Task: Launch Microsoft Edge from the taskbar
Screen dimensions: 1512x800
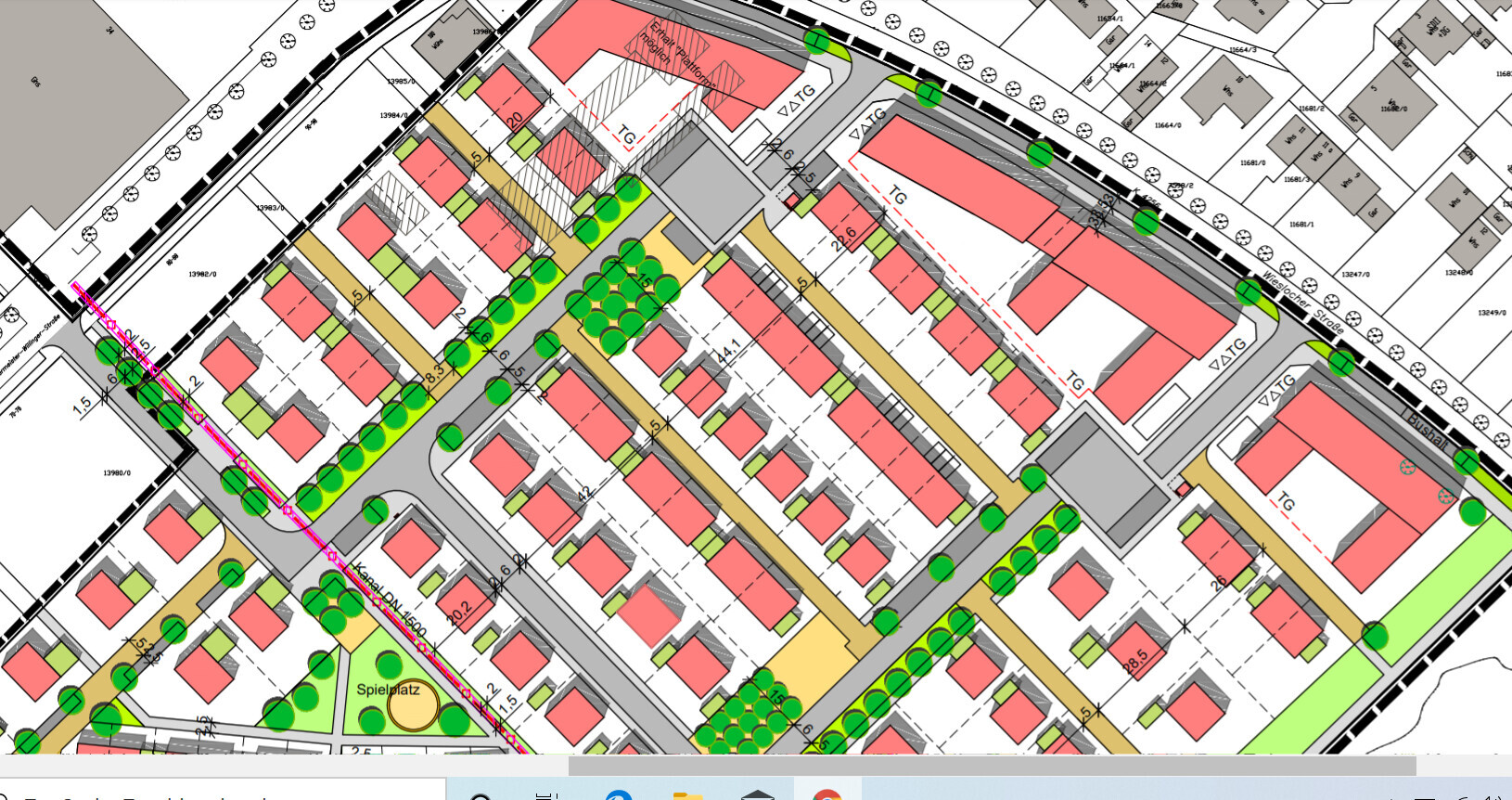Action: click(618, 796)
